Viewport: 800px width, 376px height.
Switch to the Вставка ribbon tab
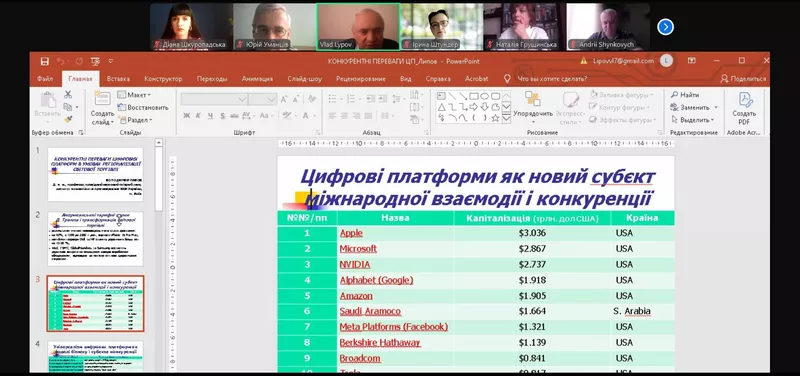coord(118,79)
